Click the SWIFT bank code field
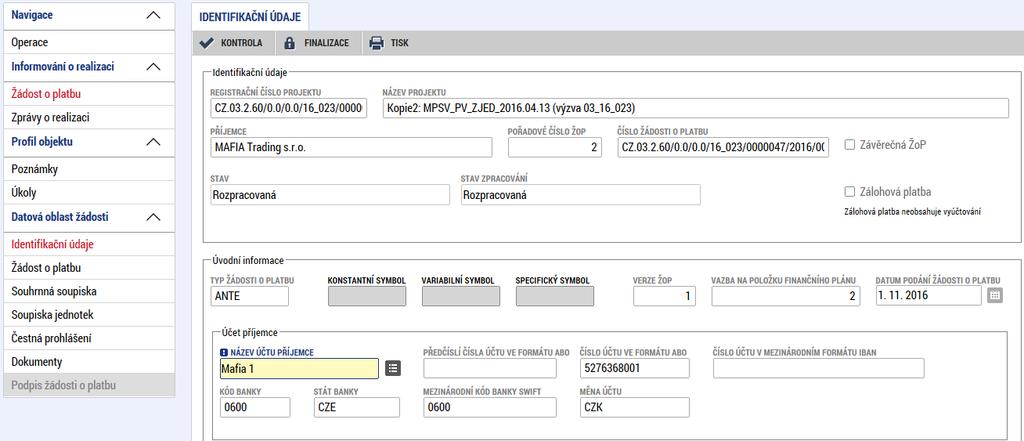 (490, 408)
